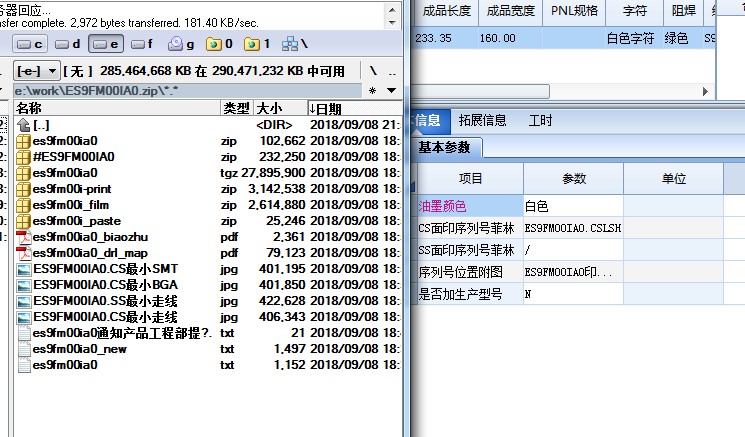Sort file list by 大小 column
Screen dimensions: 745x437
[x=280, y=108]
